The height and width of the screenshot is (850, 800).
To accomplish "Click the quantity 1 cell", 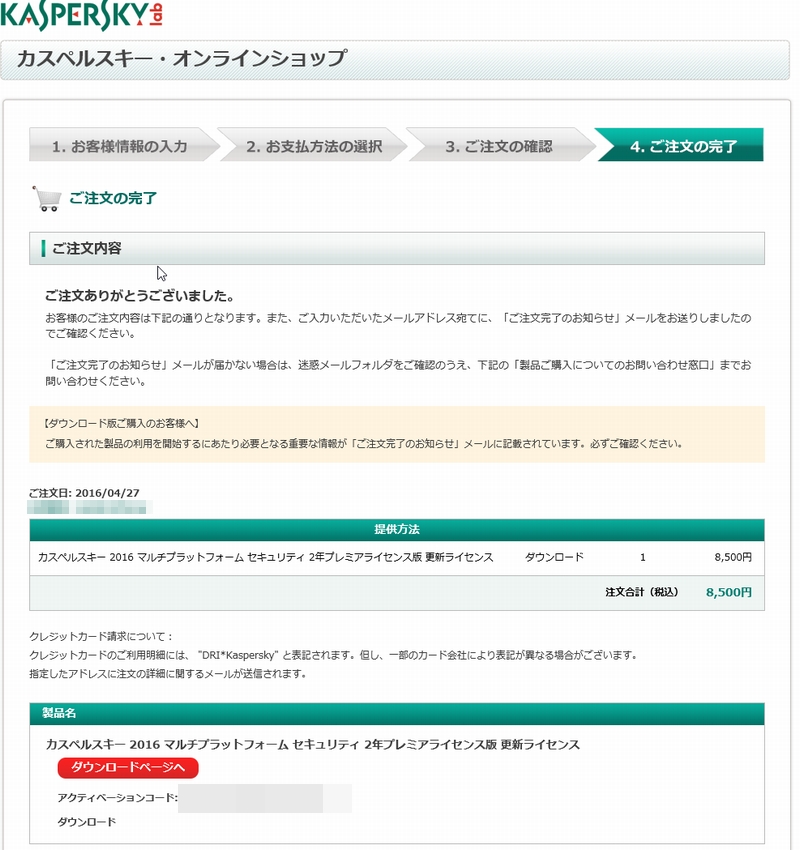I will pos(643,557).
